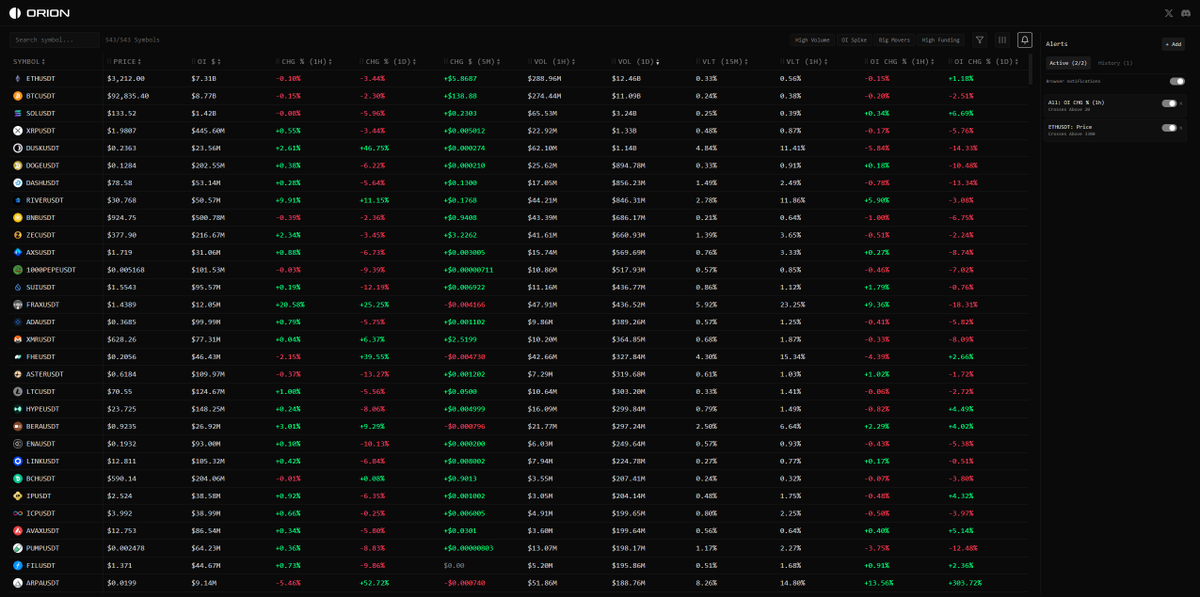Screen dimensions: 1200x597
Task: Select the FRAXUSDT symbol row
Action: [520, 304]
